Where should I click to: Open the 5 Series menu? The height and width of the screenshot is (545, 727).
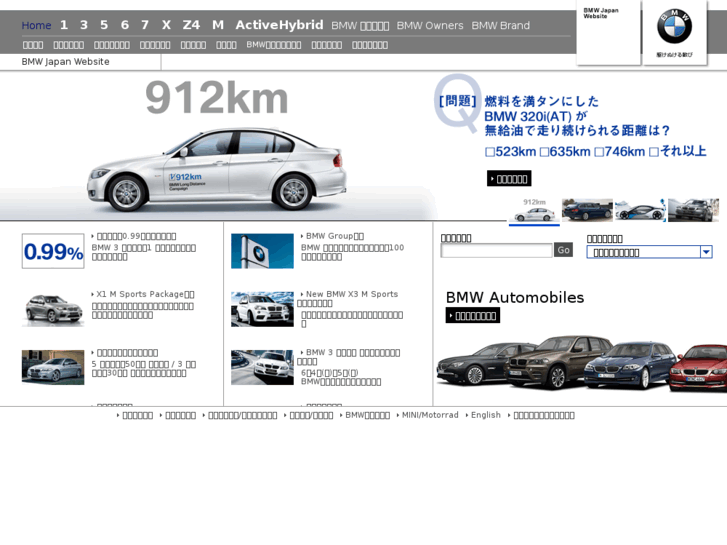point(104,25)
